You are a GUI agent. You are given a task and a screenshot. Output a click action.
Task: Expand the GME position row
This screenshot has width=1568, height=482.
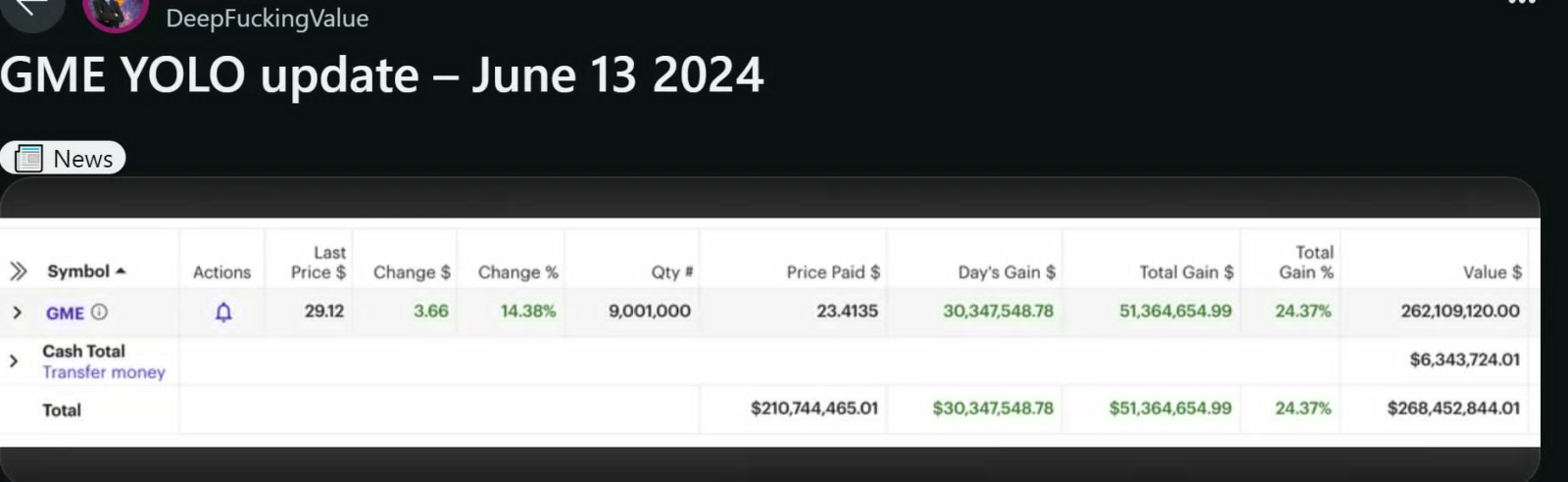[x=17, y=313]
